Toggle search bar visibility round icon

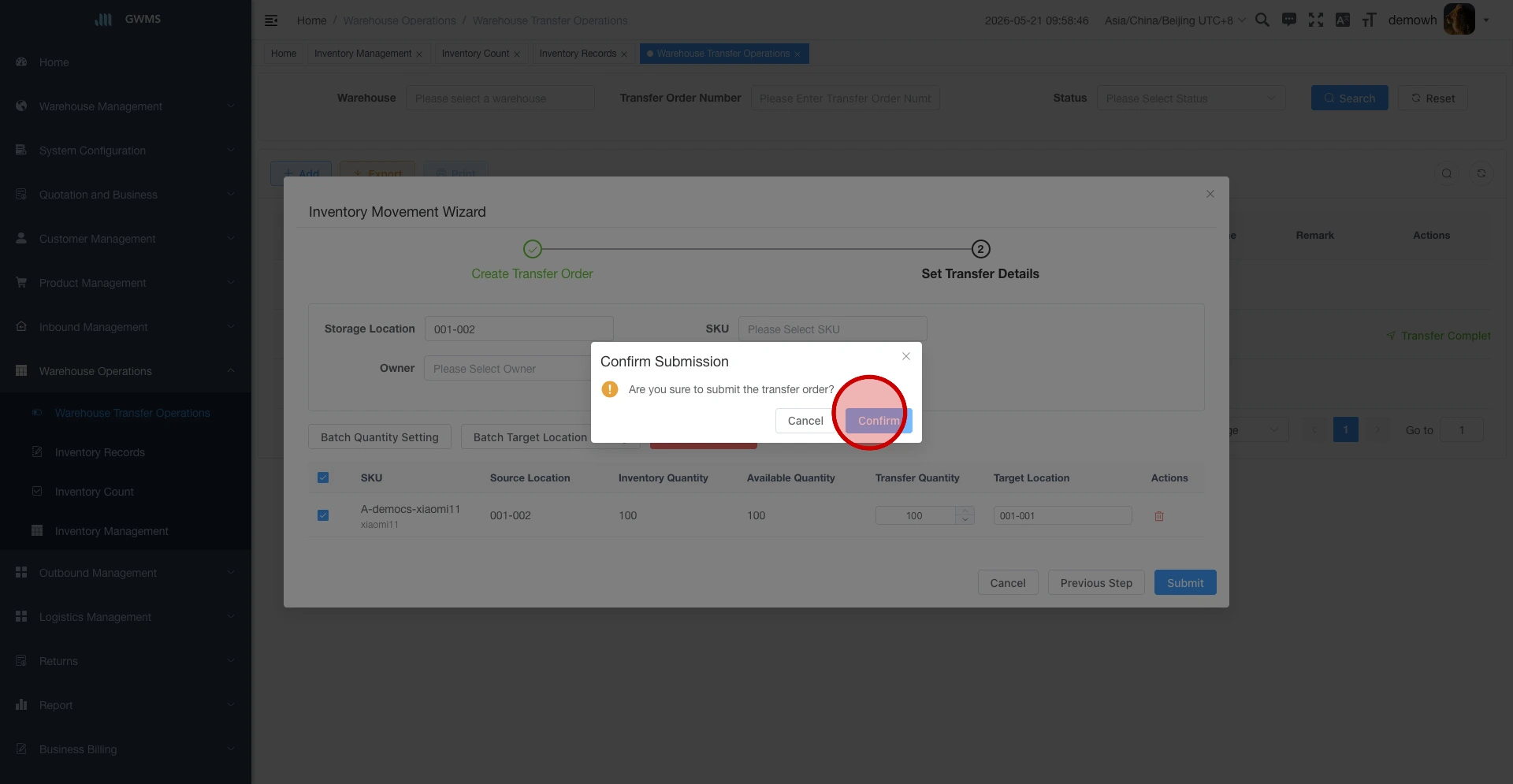tap(1447, 173)
